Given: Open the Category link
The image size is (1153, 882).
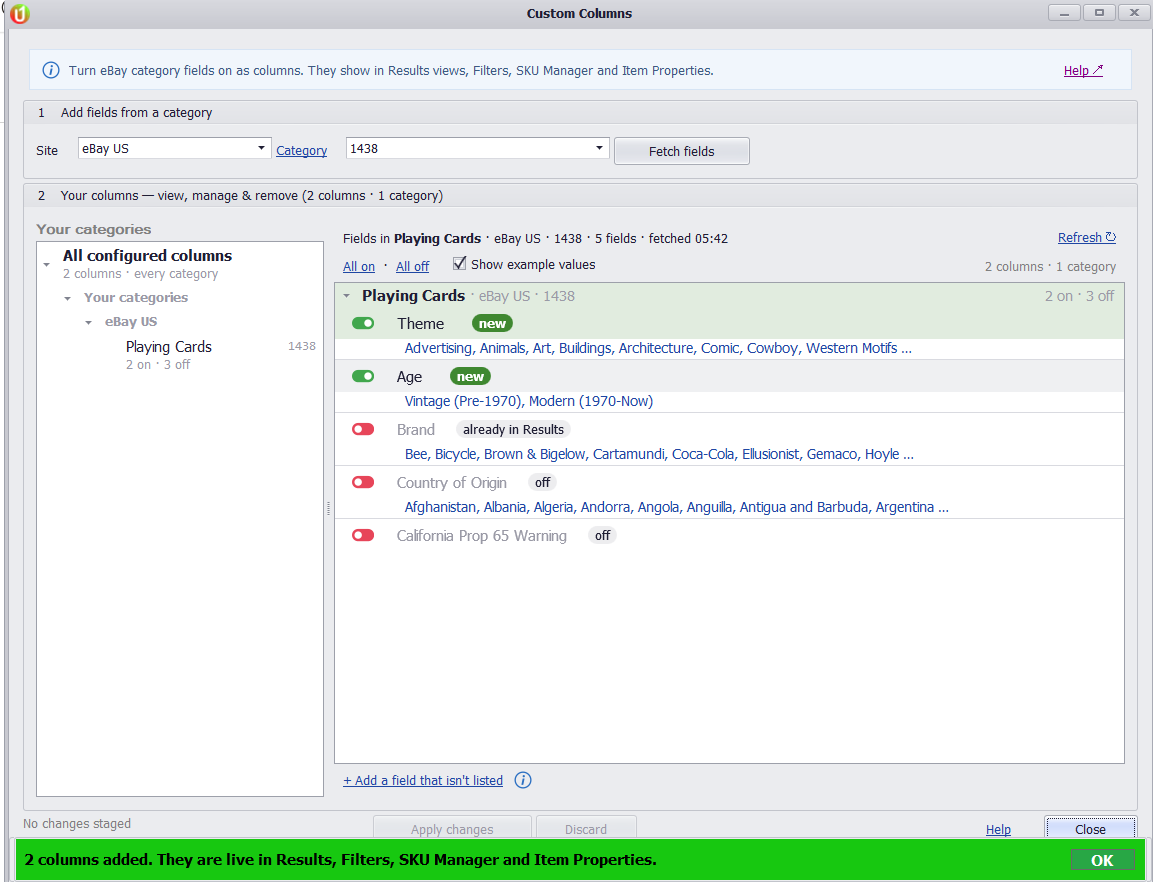Looking at the screenshot, I should (x=301, y=150).
